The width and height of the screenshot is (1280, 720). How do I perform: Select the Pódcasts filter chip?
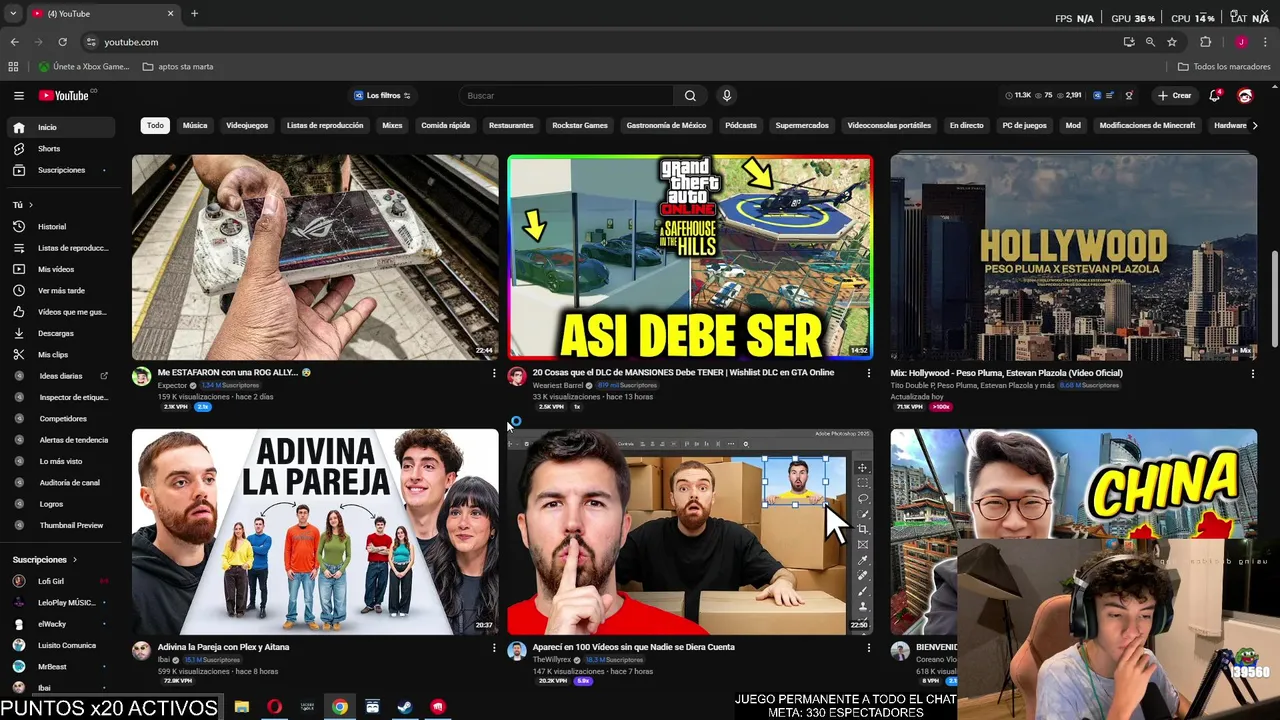[x=741, y=126]
